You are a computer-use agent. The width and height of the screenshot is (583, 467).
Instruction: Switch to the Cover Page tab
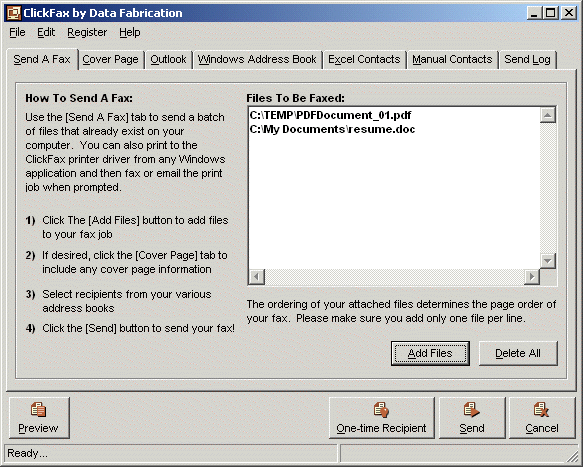[110, 59]
